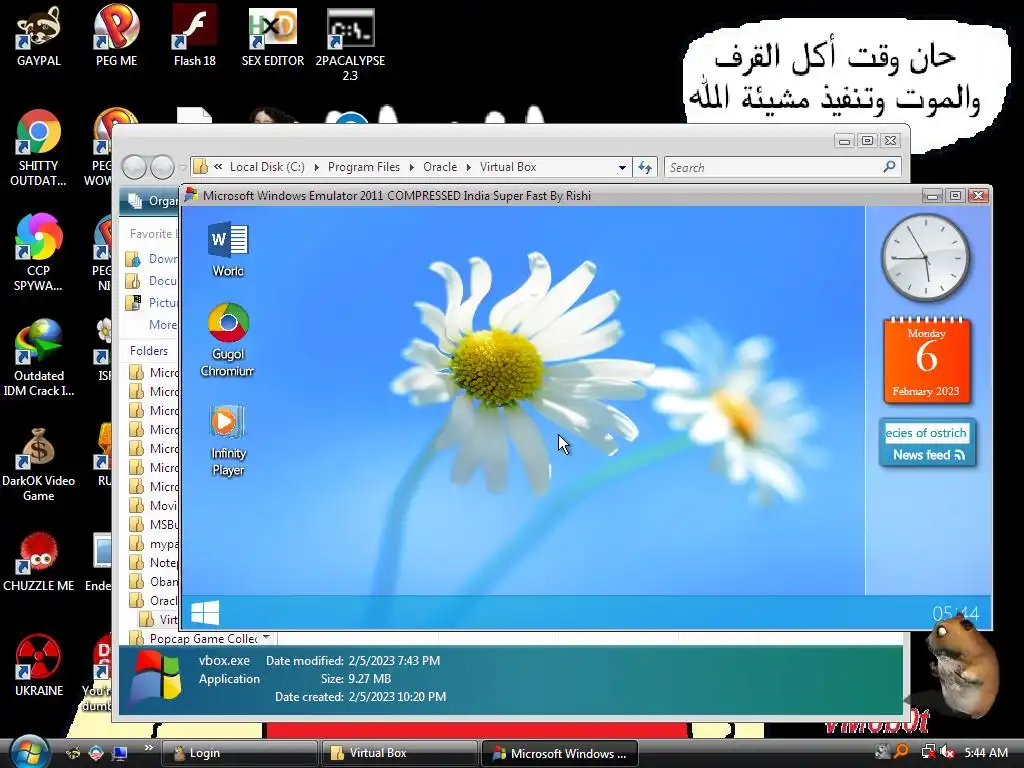Open Infinity Player in the emulator
The width and height of the screenshot is (1024, 768).
pos(228,440)
